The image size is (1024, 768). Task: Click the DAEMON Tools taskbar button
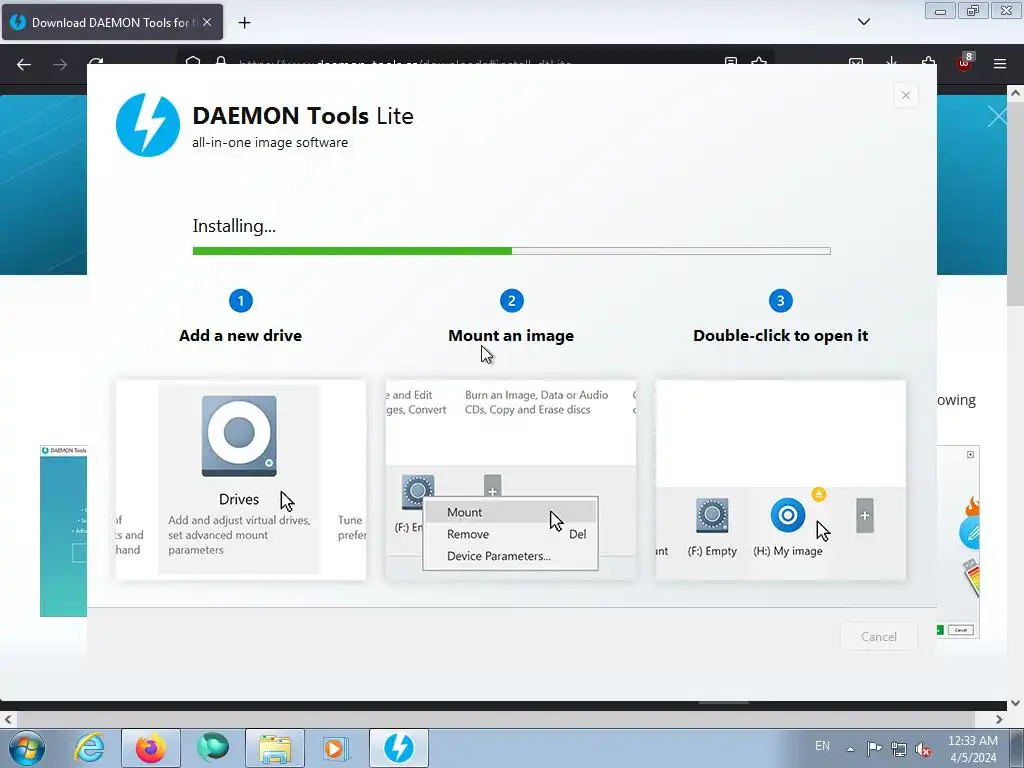(399, 748)
